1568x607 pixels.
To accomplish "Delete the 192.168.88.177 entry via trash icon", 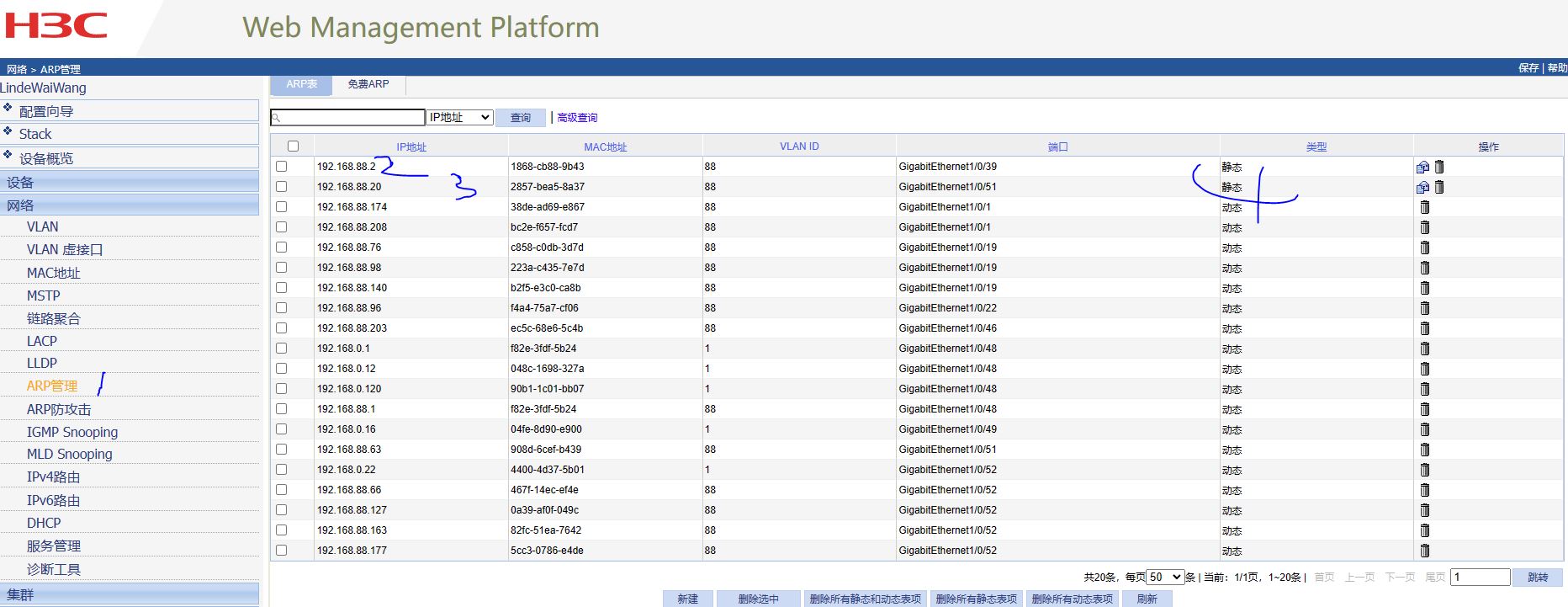I will [x=1425, y=551].
